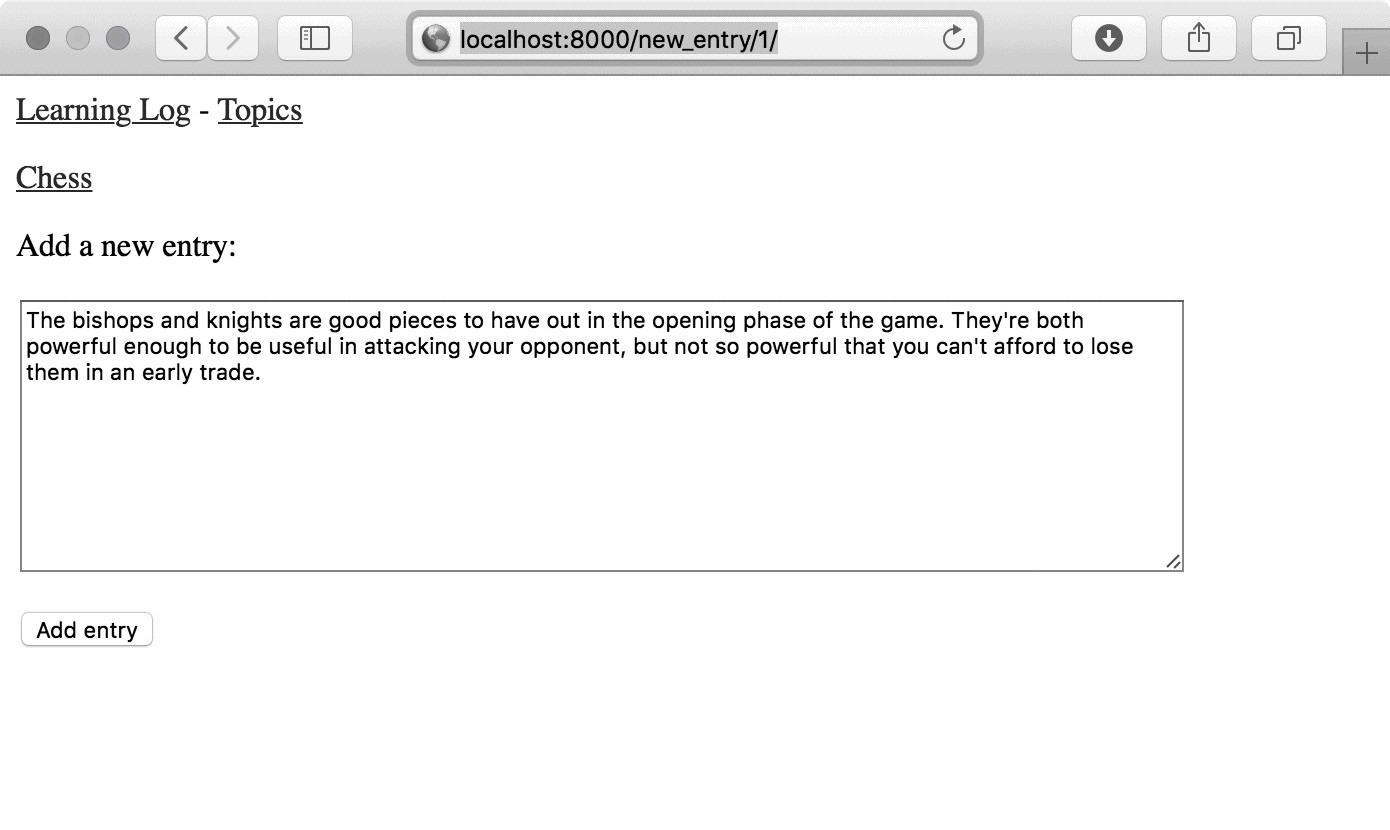Screen dimensions: 1390x830
Task: Go back to the previous page
Action: click(x=182, y=38)
